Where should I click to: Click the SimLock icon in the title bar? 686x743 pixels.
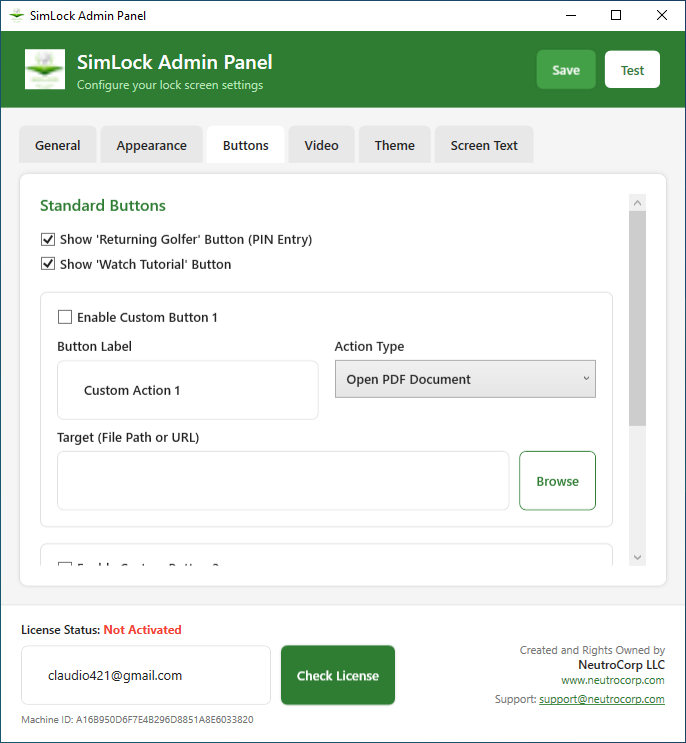pos(16,16)
